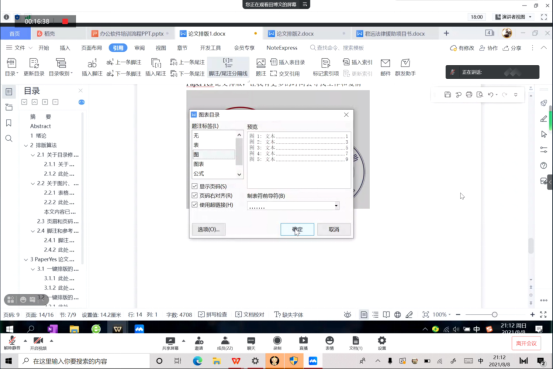Uncheck the 使用超链接 checkbox
This screenshot has height=370, width=553.
tap(195, 205)
